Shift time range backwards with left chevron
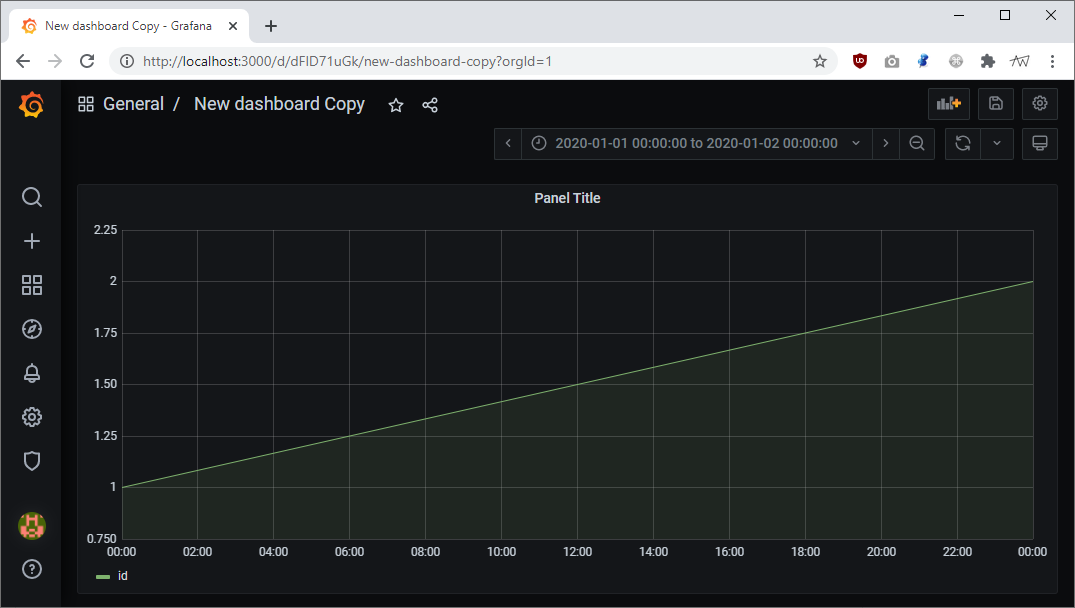This screenshot has width=1075, height=608. 508,143
